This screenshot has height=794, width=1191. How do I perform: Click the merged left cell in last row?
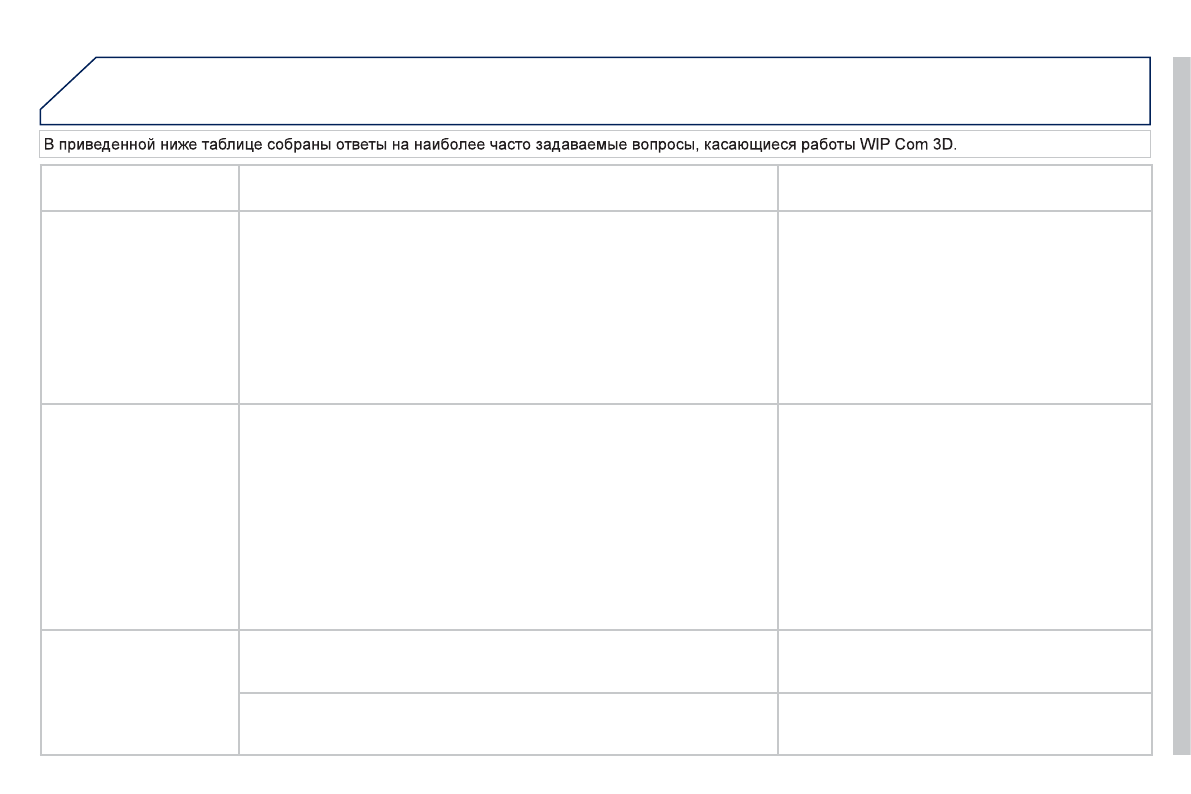pos(139,692)
